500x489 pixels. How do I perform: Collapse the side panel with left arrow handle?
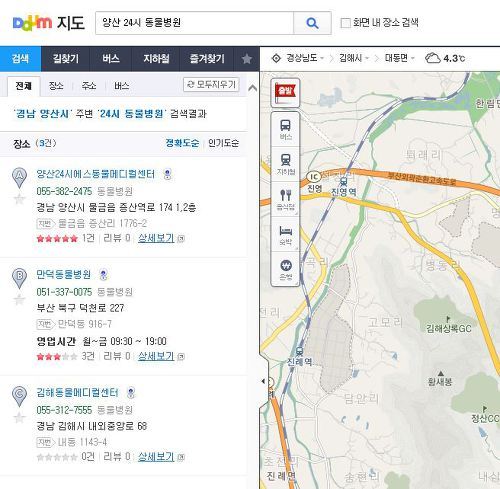click(263, 381)
